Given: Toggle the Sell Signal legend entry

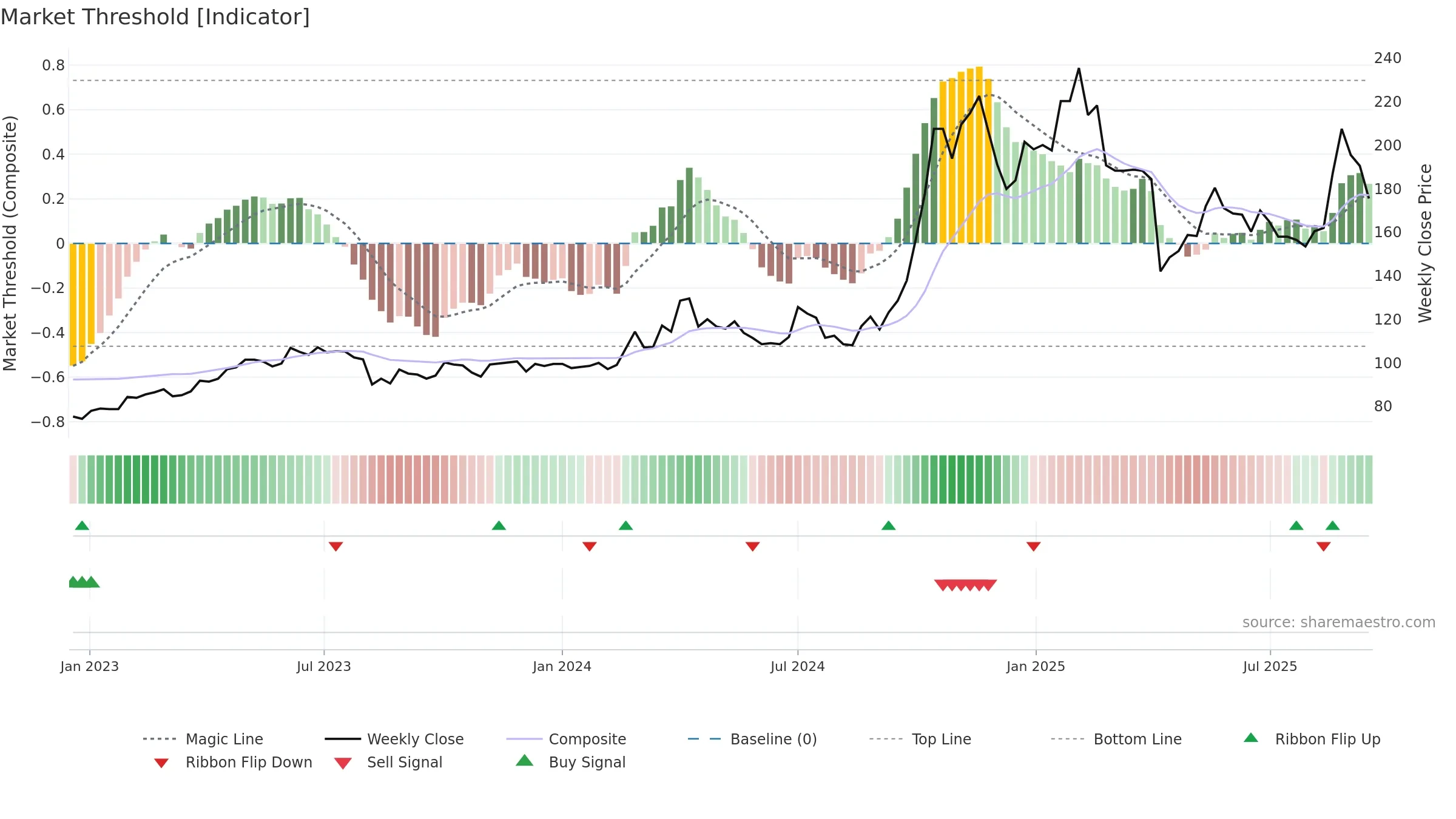Looking at the screenshot, I should [x=388, y=762].
